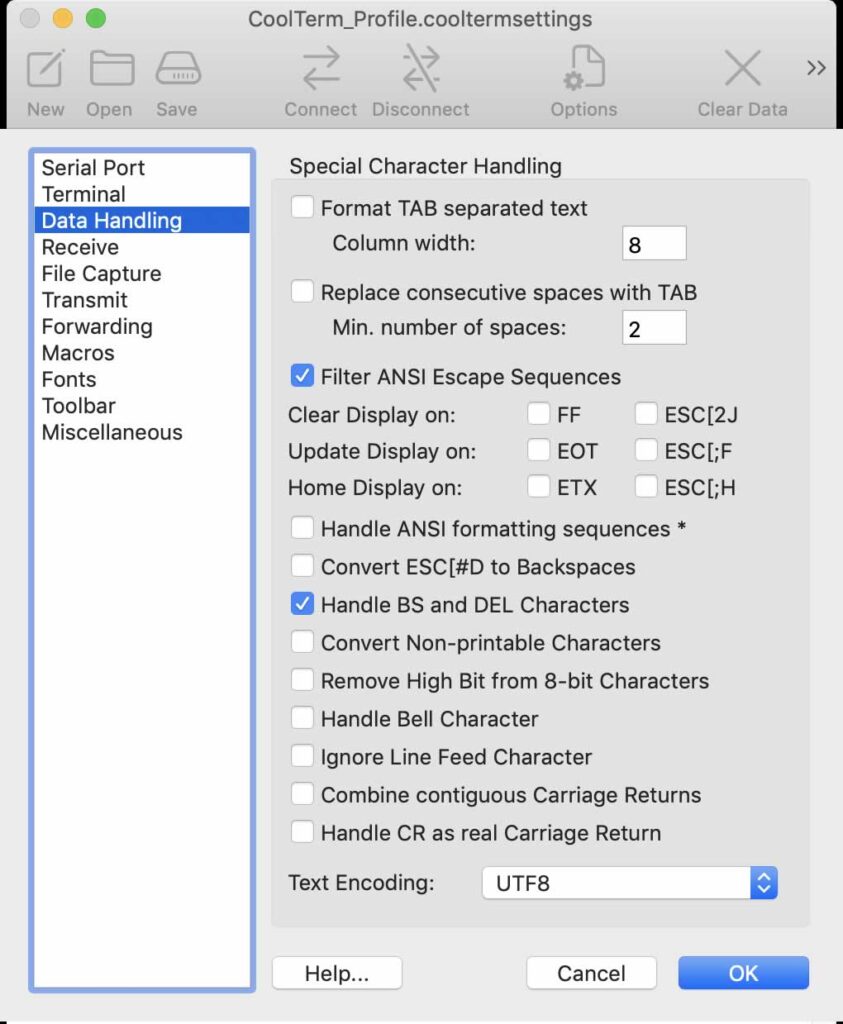Click the OK button

pyautogui.click(x=743, y=973)
